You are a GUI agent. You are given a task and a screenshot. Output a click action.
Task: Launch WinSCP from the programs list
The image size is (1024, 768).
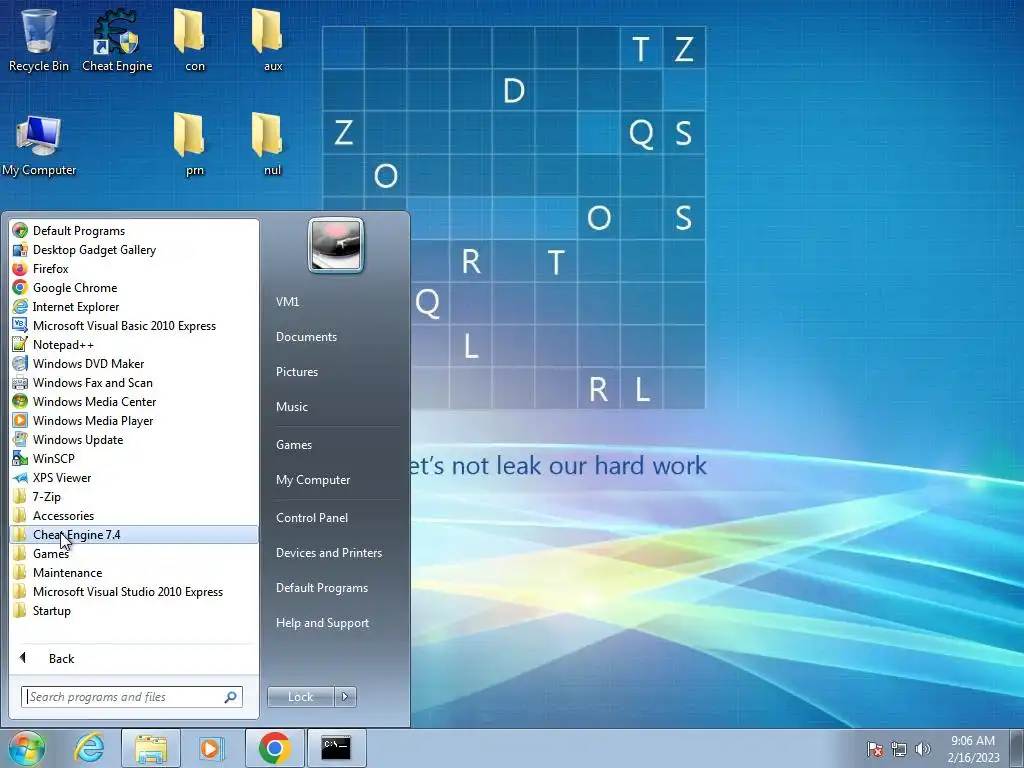tap(134, 458)
